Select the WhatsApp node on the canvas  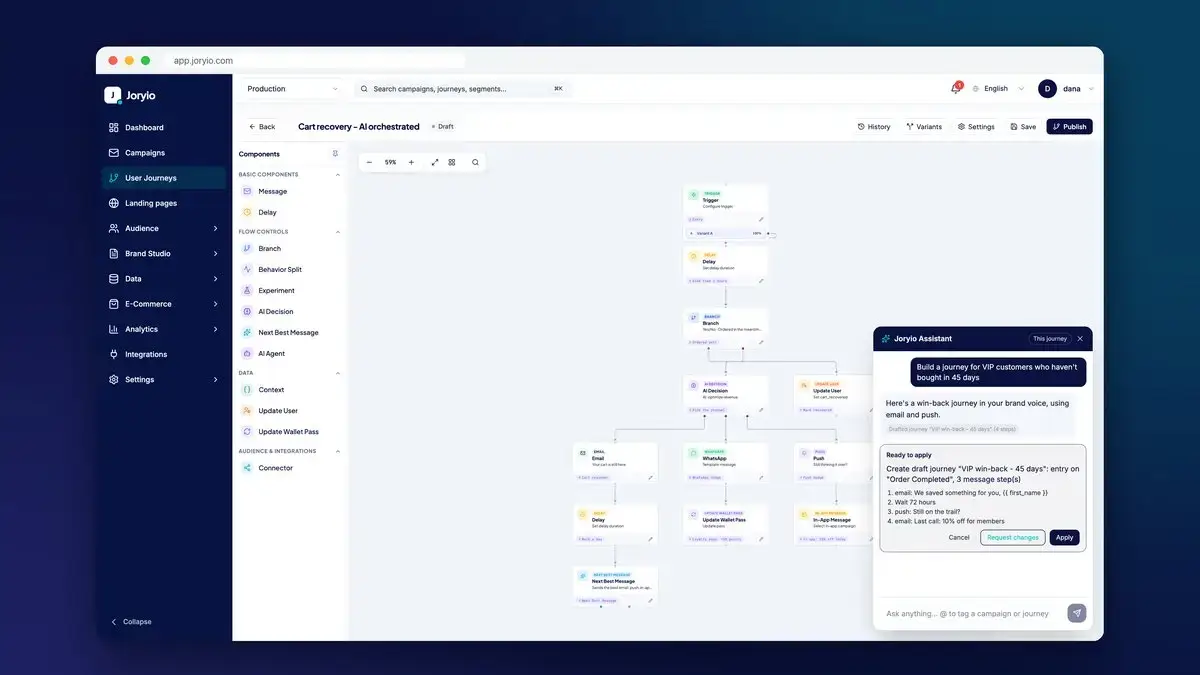point(726,463)
